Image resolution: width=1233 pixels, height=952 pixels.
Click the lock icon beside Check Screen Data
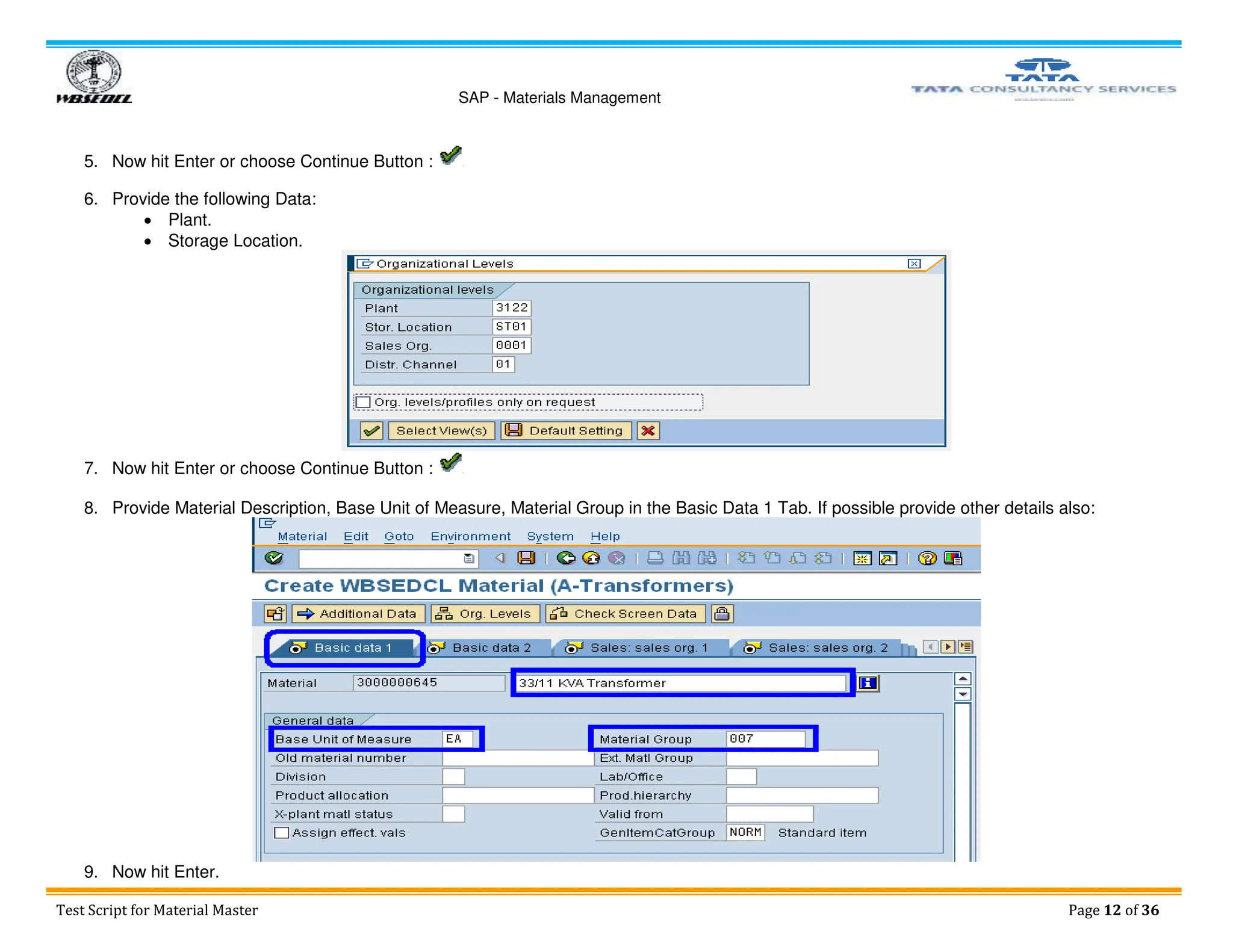click(721, 613)
